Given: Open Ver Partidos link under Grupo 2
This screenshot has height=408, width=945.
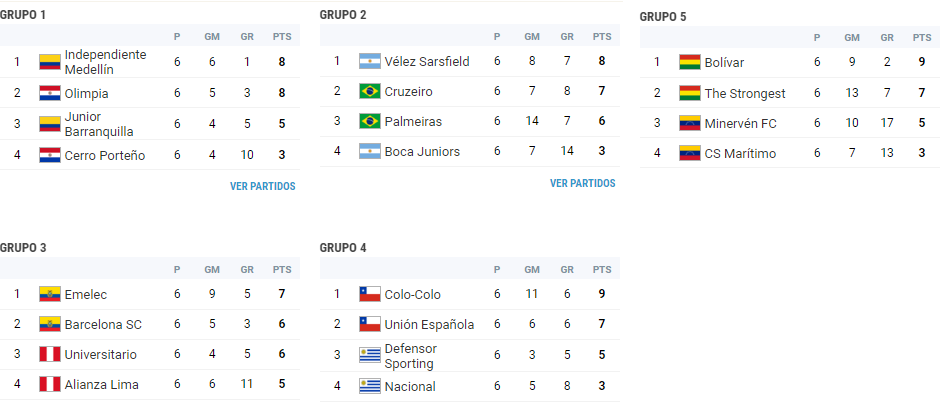Looking at the screenshot, I should pos(583,183).
